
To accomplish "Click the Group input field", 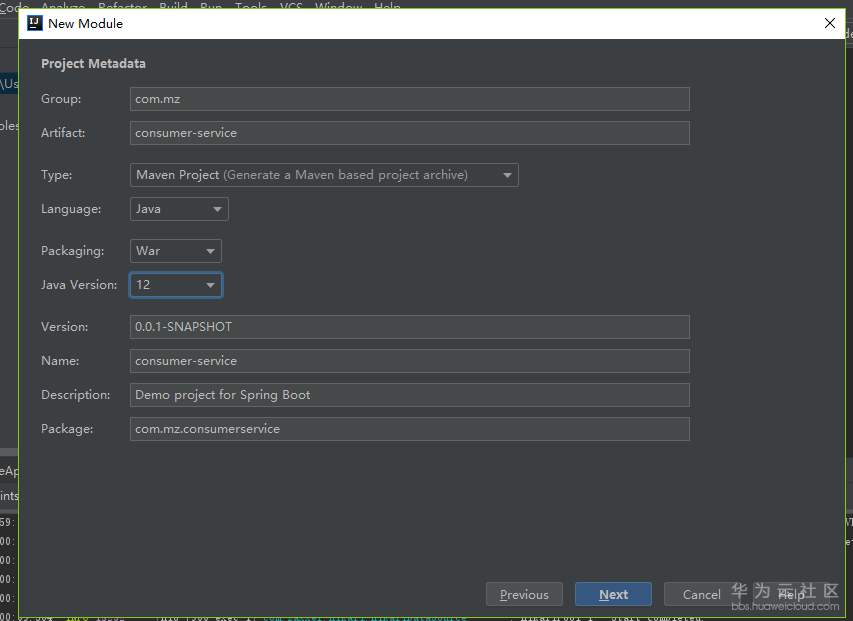I will coord(410,99).
